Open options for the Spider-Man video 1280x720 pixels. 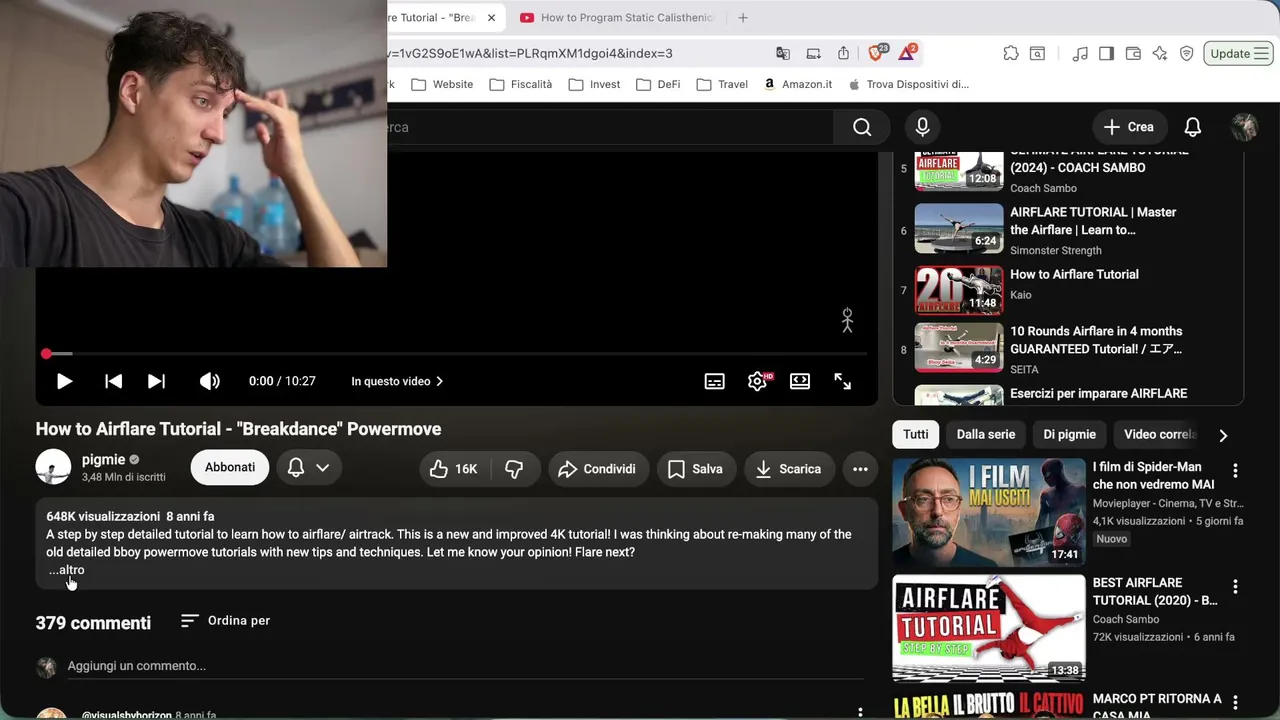1235,470
